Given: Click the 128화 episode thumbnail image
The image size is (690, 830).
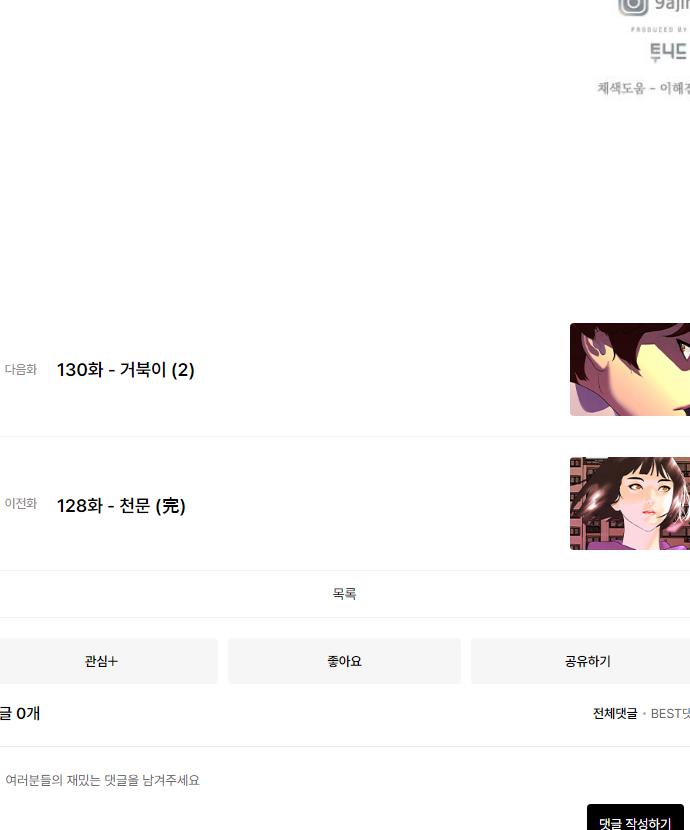Looking at the screenshot, I should [630, 503].
